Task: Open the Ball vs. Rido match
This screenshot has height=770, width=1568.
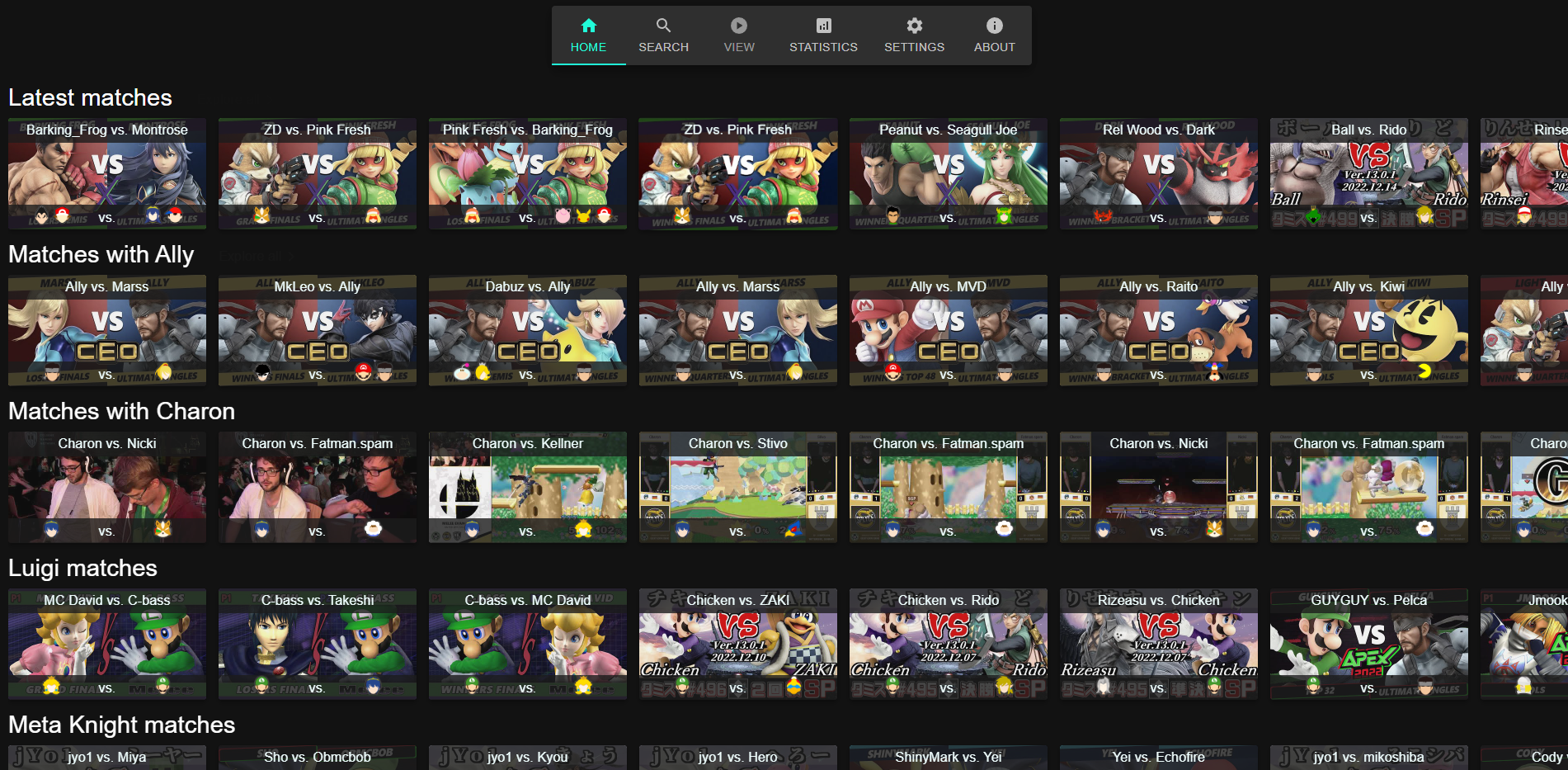Action: (1369, 173)
